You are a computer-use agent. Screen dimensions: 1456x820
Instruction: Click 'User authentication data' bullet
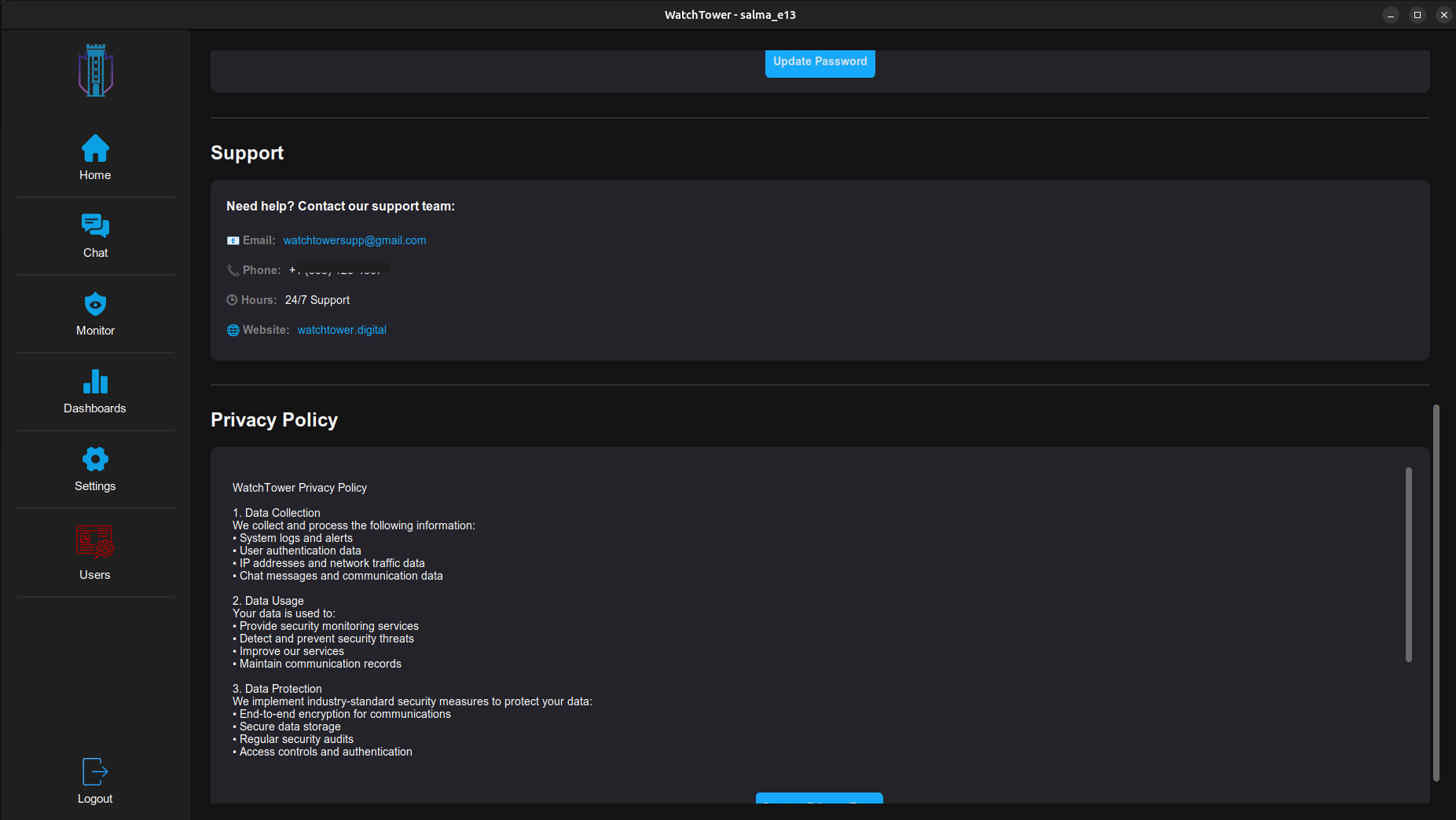coord(297,551)
